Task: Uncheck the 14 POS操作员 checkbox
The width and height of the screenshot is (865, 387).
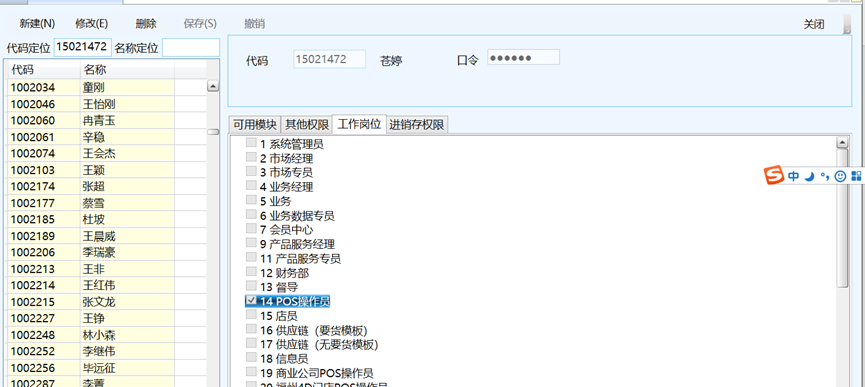Action: [251, 300]
